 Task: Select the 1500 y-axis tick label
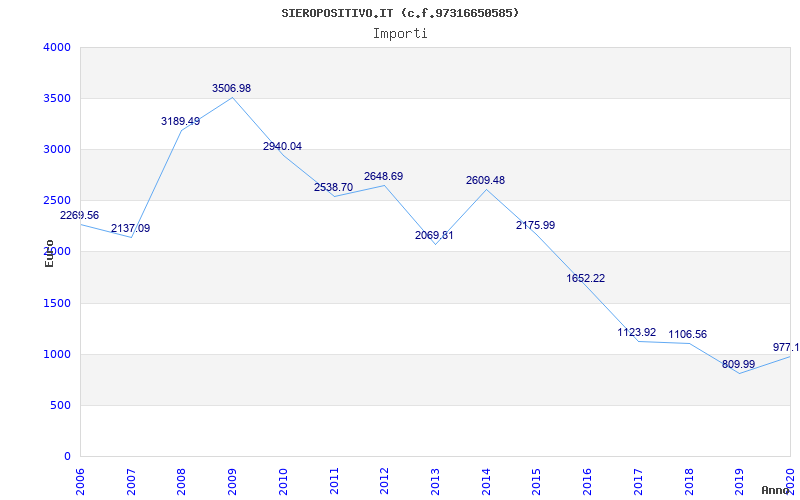[x=57, y=303]
